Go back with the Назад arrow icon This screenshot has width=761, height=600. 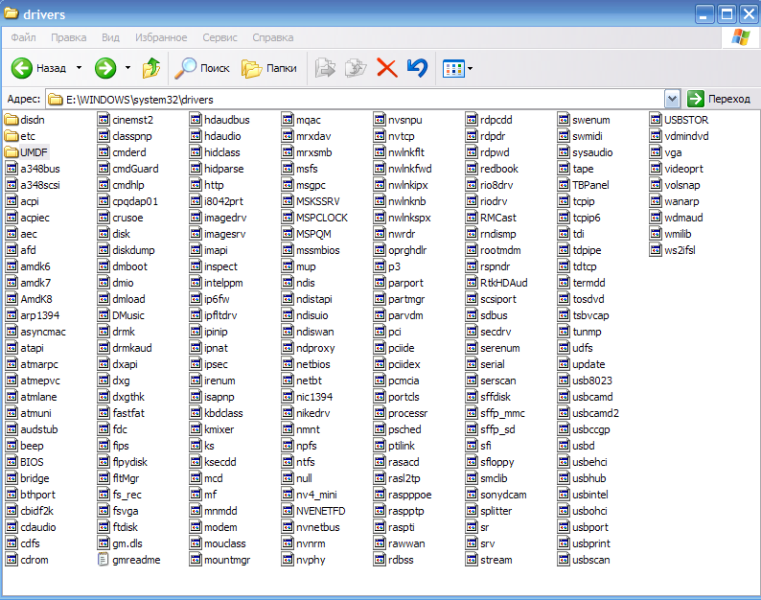21,68
